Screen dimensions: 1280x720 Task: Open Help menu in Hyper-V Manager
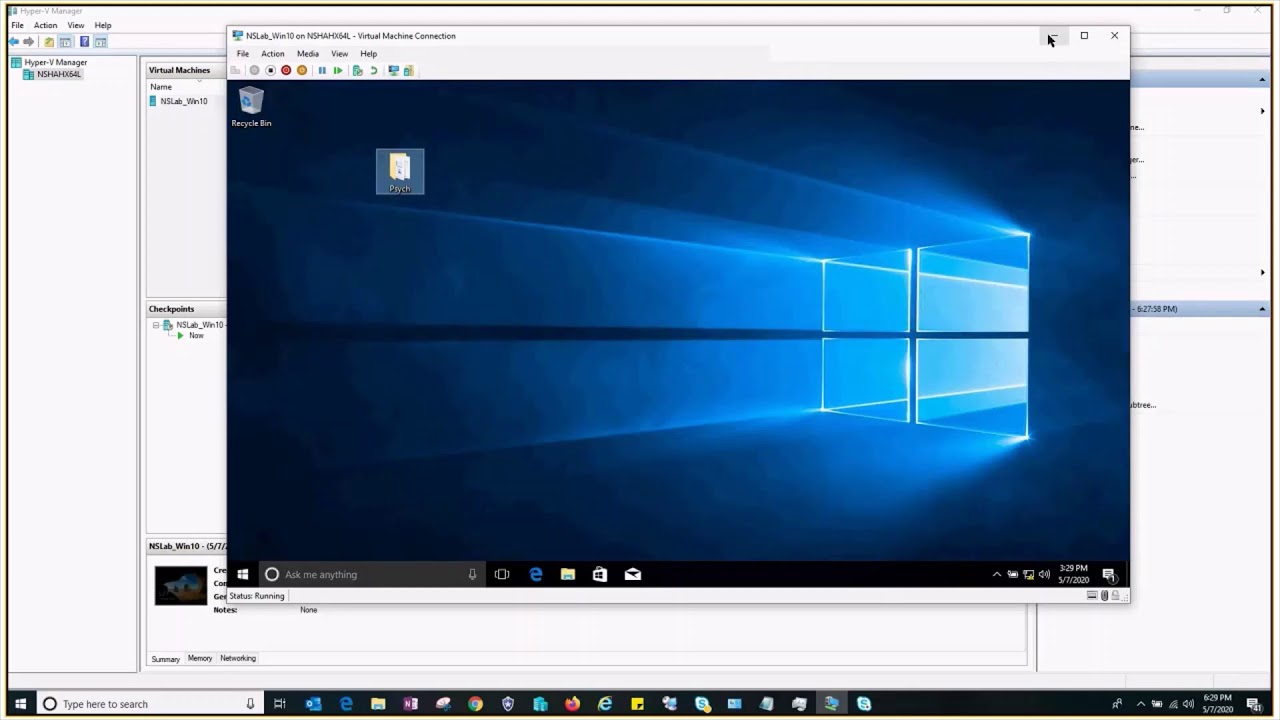point(103,25)
